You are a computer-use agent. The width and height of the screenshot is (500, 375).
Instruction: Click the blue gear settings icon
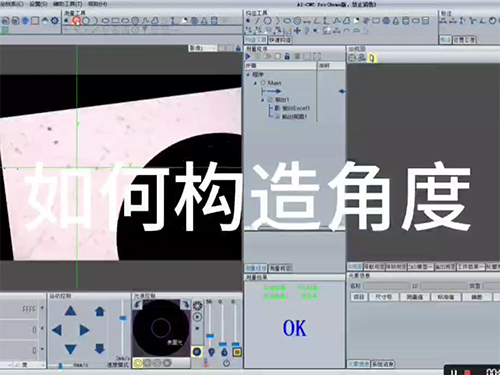coord(55,21)
